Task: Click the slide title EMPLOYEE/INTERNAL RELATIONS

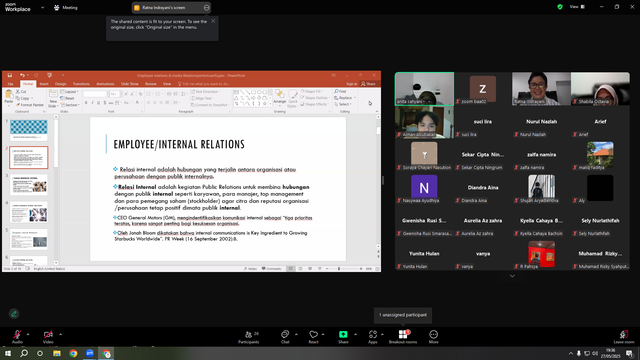Action: tap(179, 144)
